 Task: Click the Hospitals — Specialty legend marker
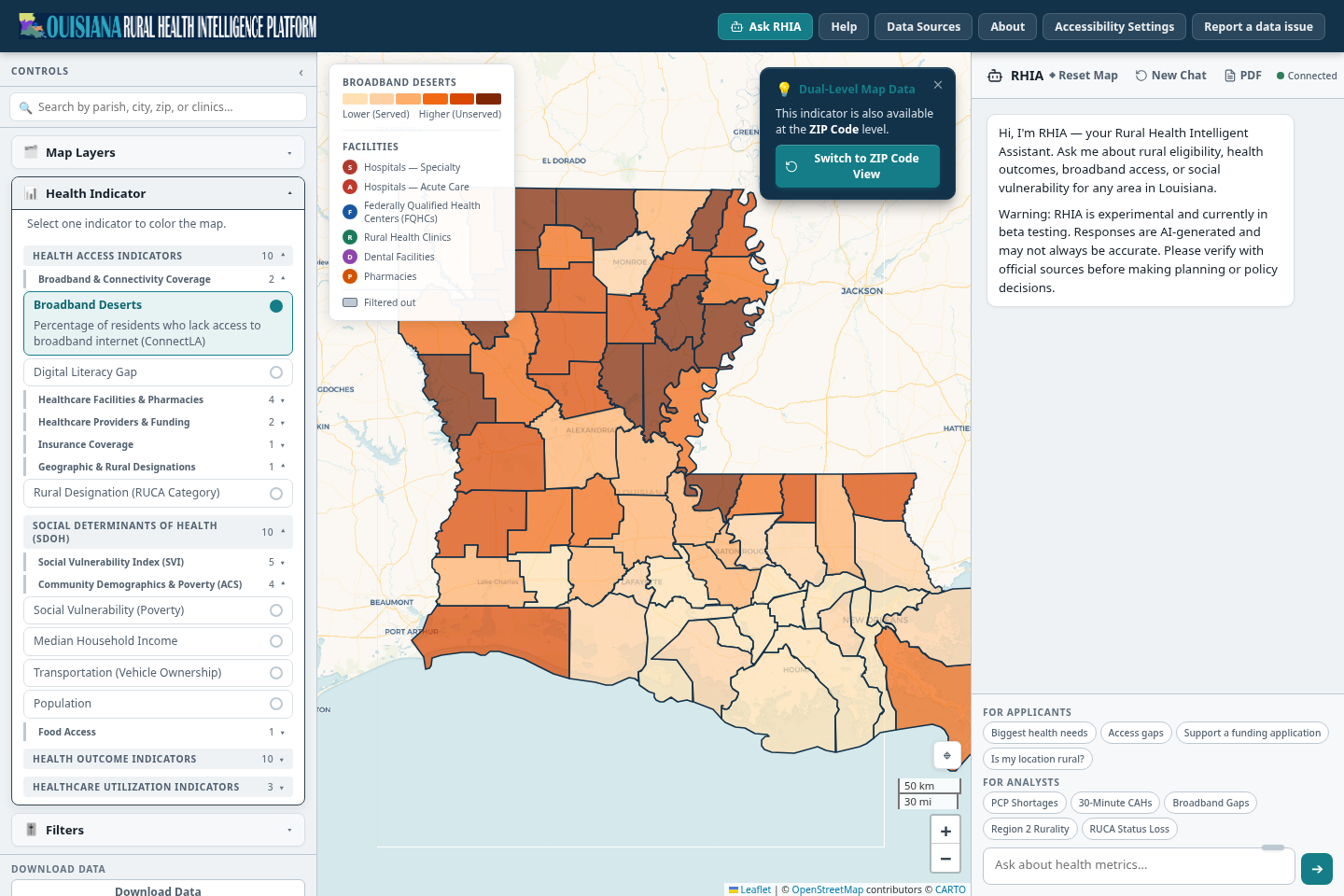pyautogui.click(x=350, y=167)
